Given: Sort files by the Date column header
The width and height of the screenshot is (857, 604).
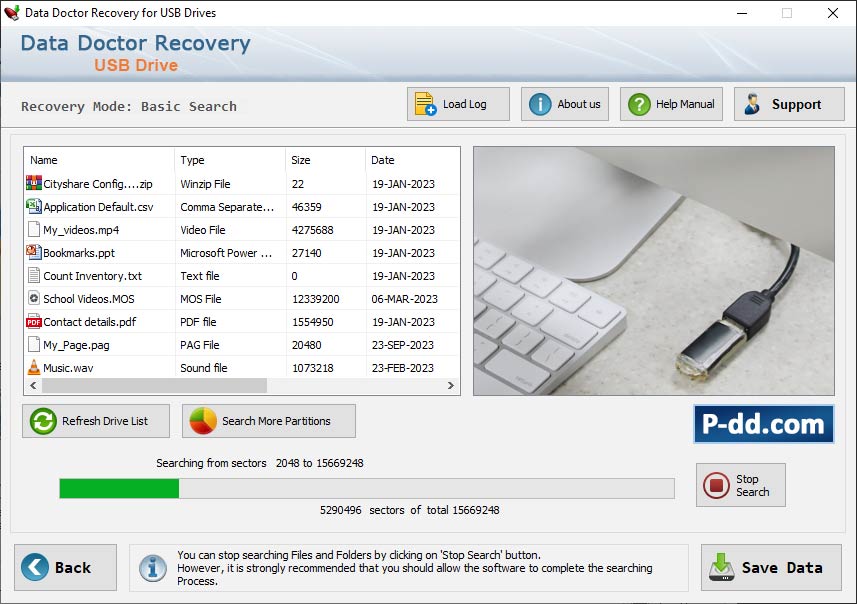Looking at the screenshot, I should pyautogui.click(x=383, y=160).
